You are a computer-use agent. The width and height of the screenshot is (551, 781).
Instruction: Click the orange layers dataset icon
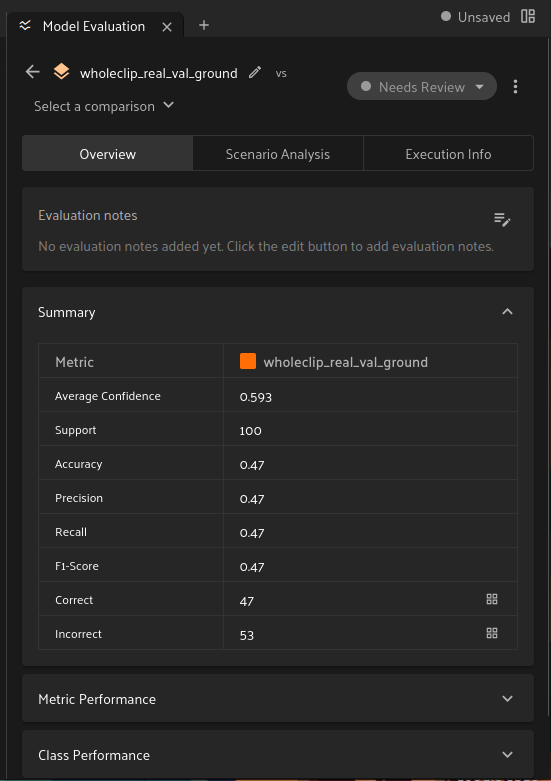(x=61, y=72)
